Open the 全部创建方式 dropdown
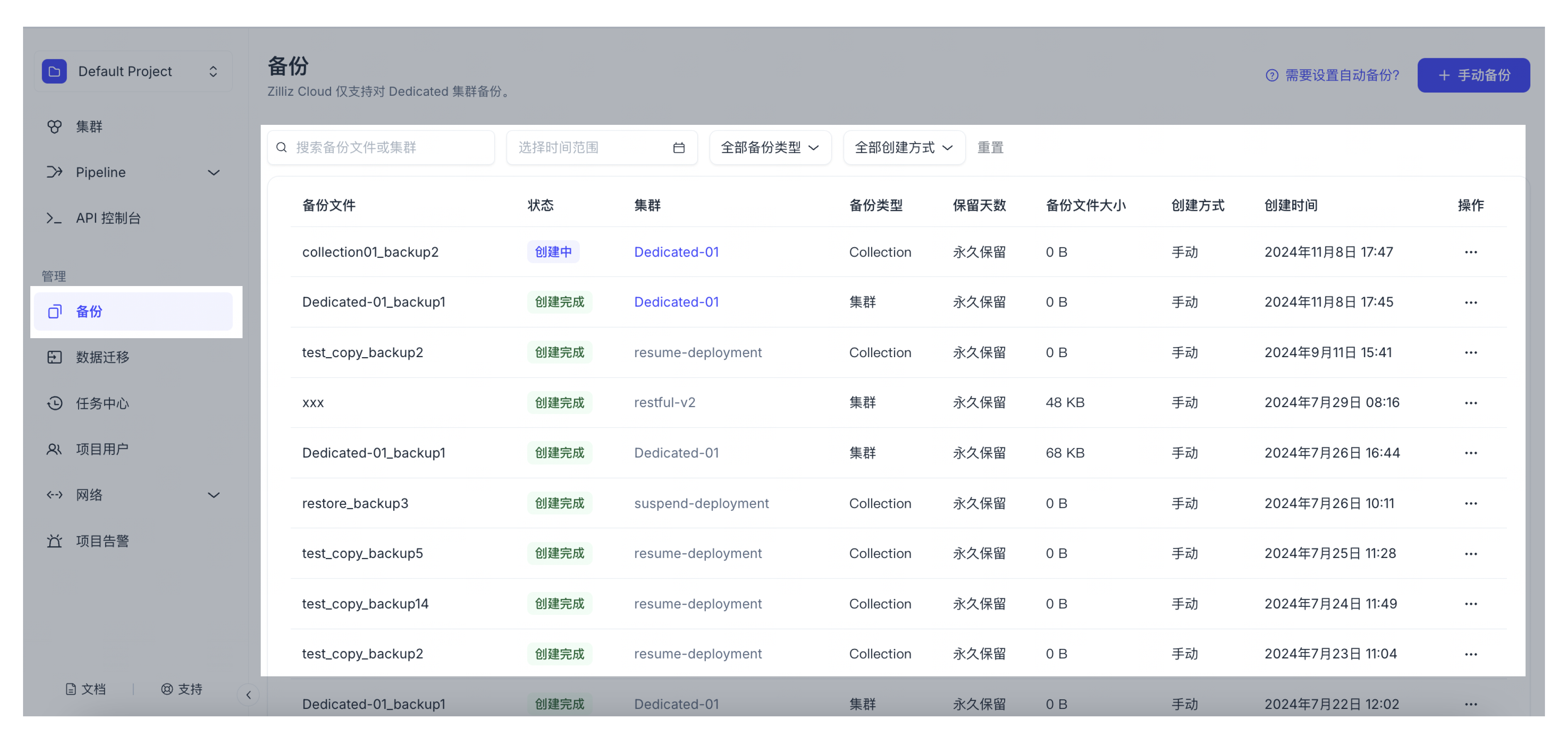Viewport: 1568px width, 743px height. pos(904,147)
